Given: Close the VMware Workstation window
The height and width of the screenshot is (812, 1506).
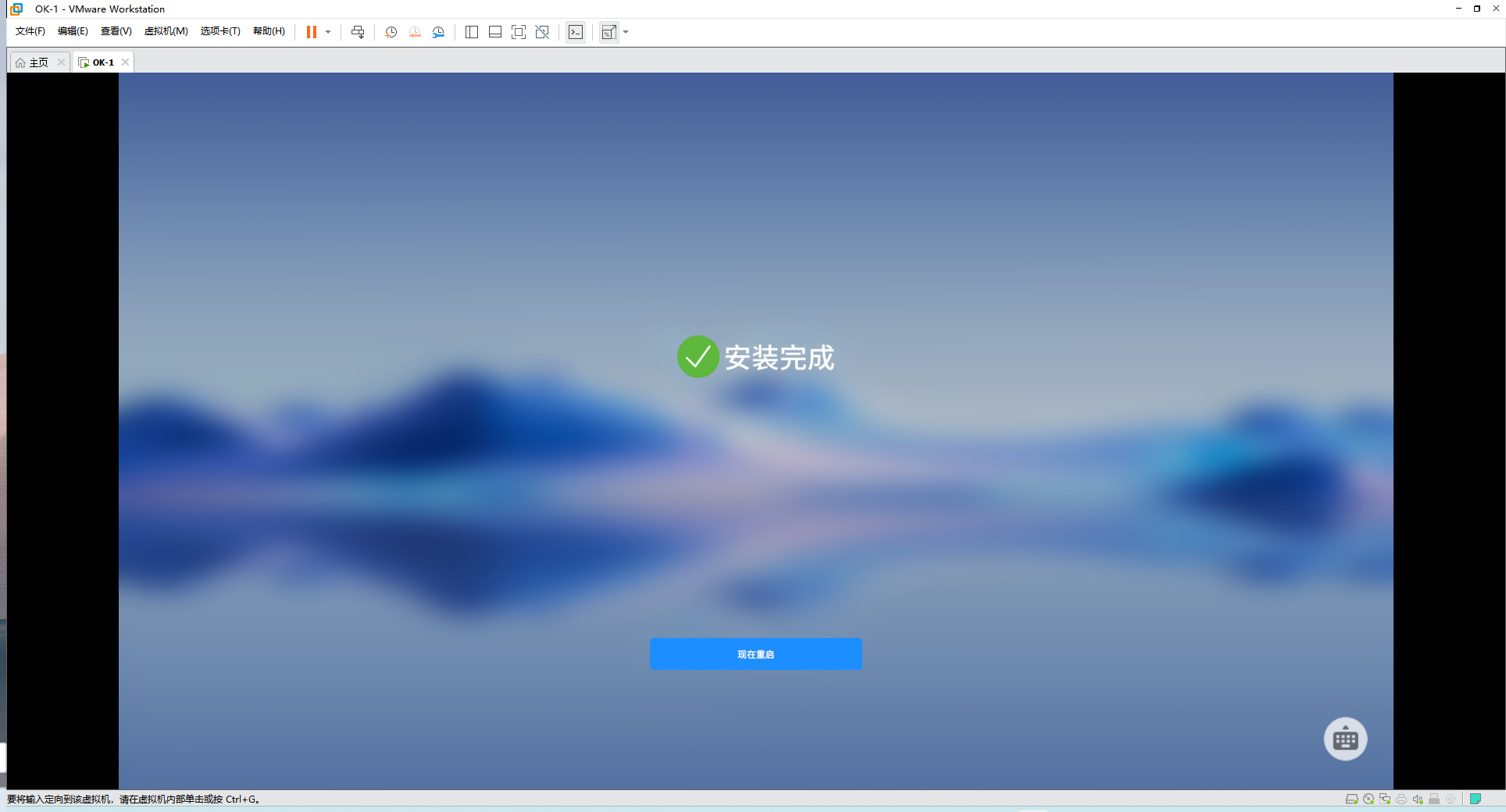Looking at the screenshot, I should (x=1496, y=9).
